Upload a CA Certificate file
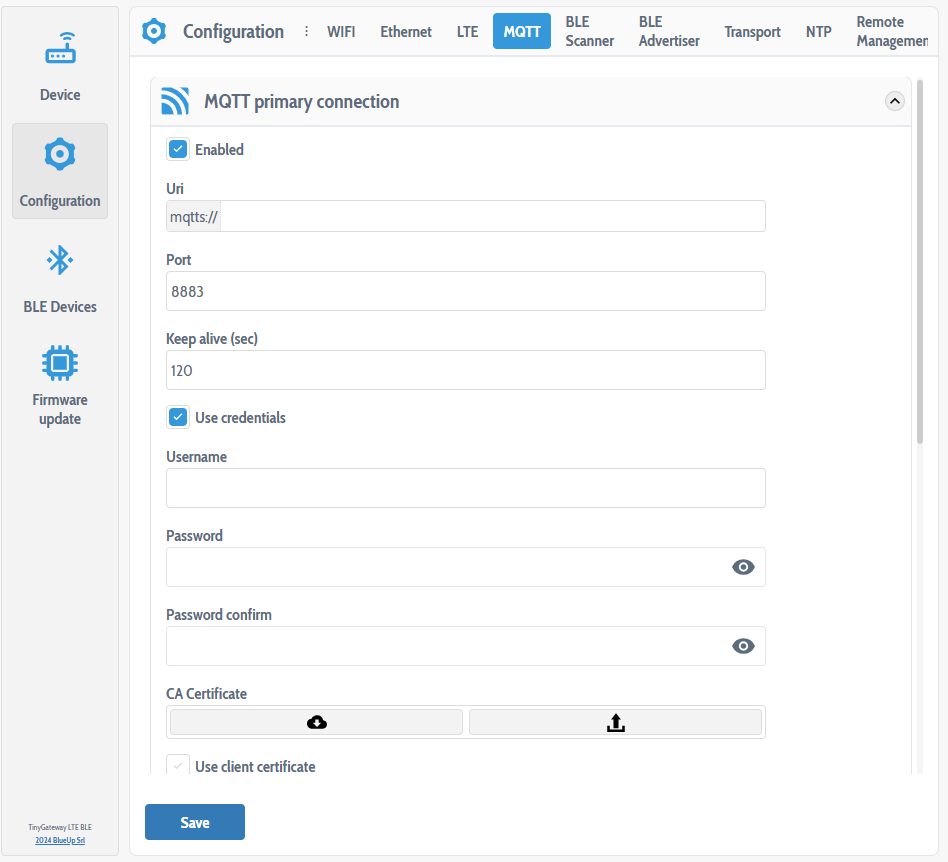Image resolution: width=948 pixels, height=862 pixels. click(615, 721)
